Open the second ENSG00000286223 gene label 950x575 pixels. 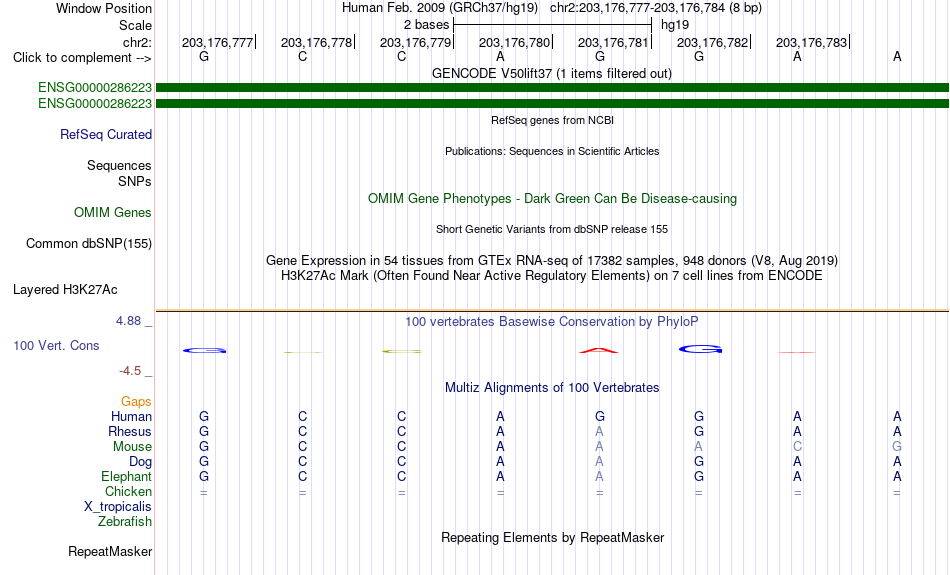click(x=95, y=104)
